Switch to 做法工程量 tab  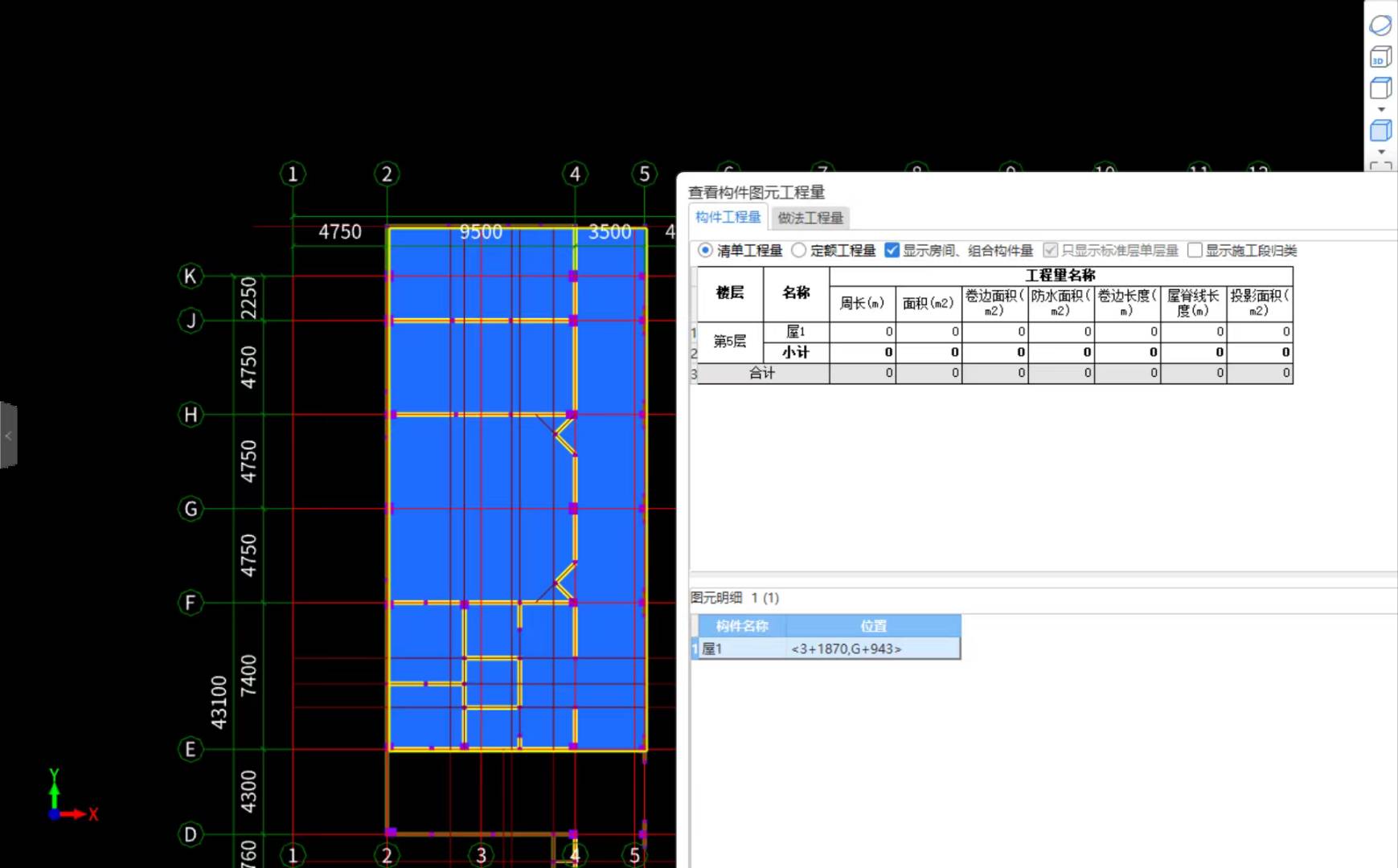click(x=810, y=218)
